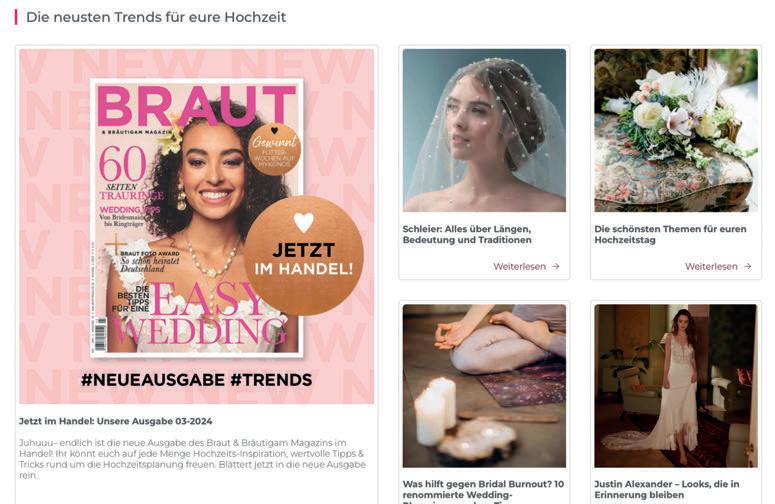775x504 pixels.
Task: Open the Schleier: Alles über Längen article title
Action: (x=467, y=234)
